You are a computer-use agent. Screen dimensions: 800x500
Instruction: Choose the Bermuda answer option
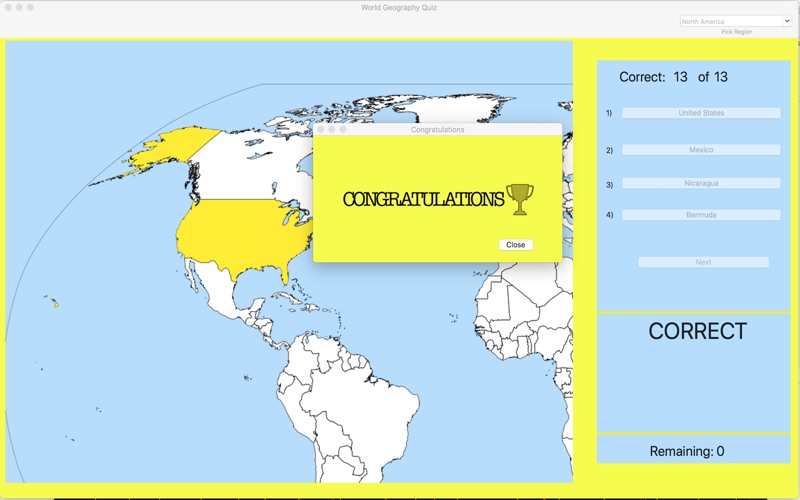click(x=701, y=215)
